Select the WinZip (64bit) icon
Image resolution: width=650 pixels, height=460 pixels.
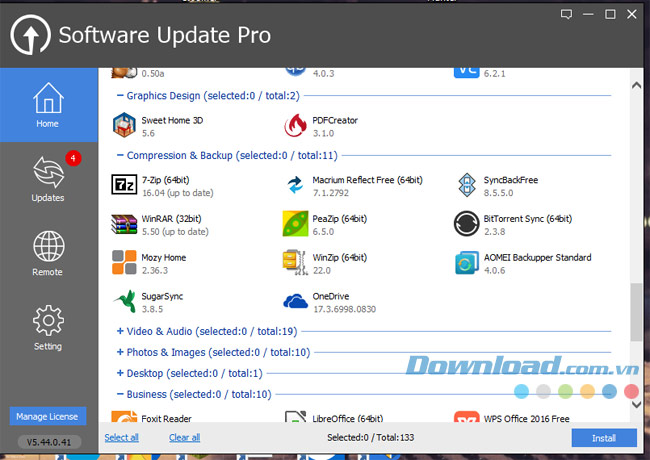point(295,262)
